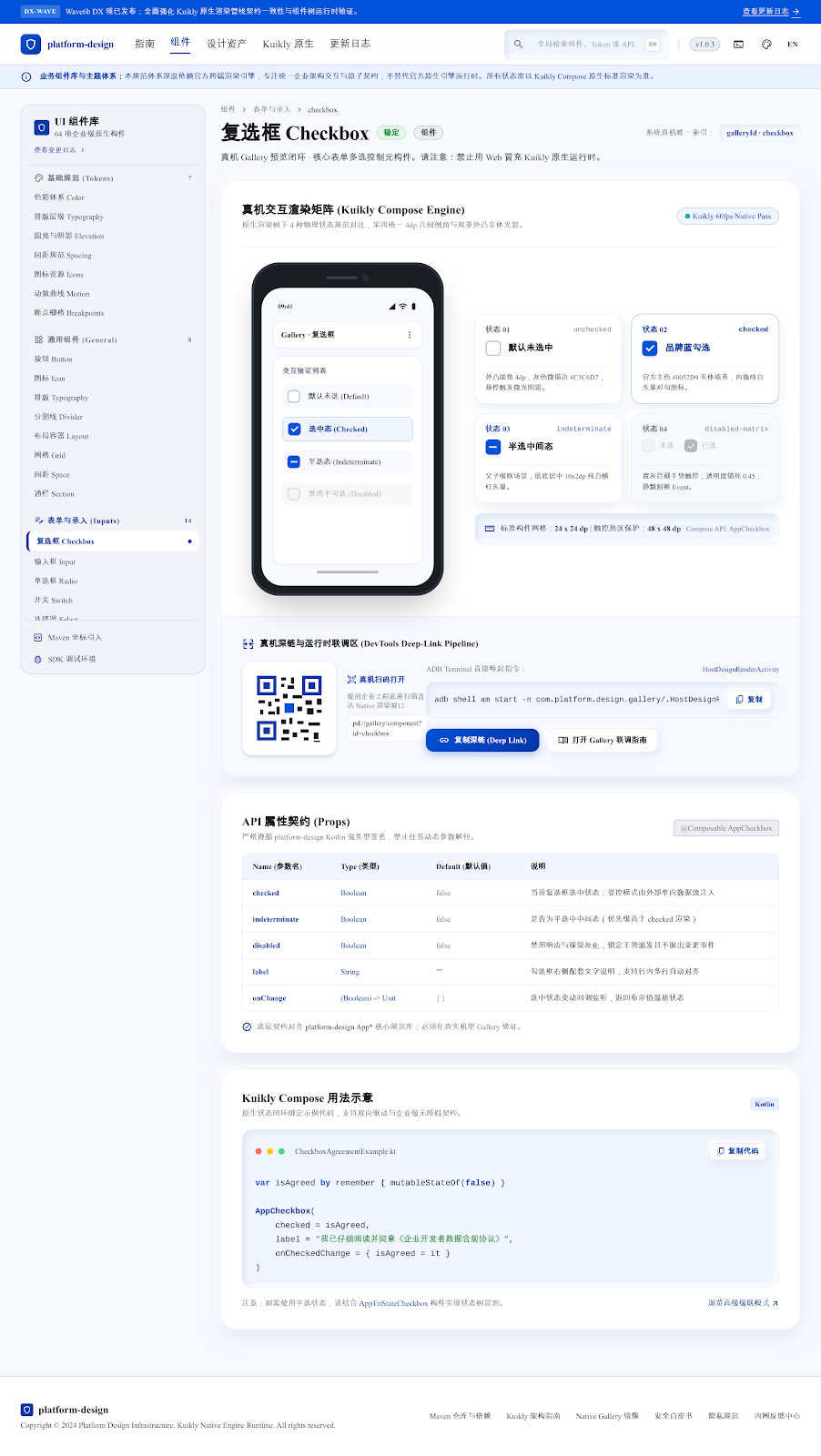Select 按钮 Button in the sidebar
This screenshot has height=1456, width=821.
[x=113, y=359]
